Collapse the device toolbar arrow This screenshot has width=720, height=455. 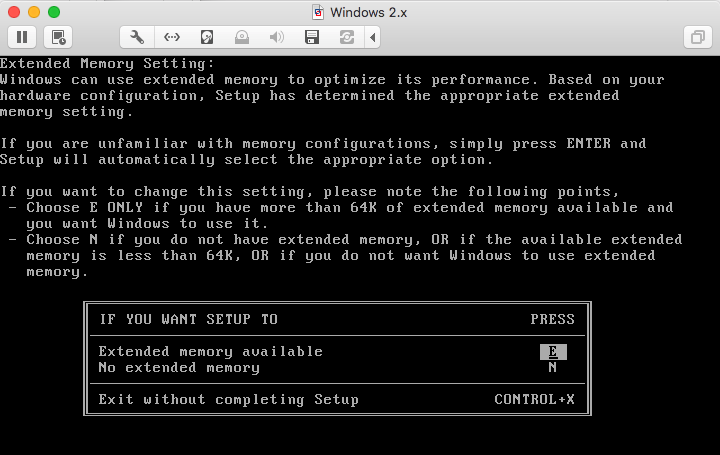(x=373, y=37)
